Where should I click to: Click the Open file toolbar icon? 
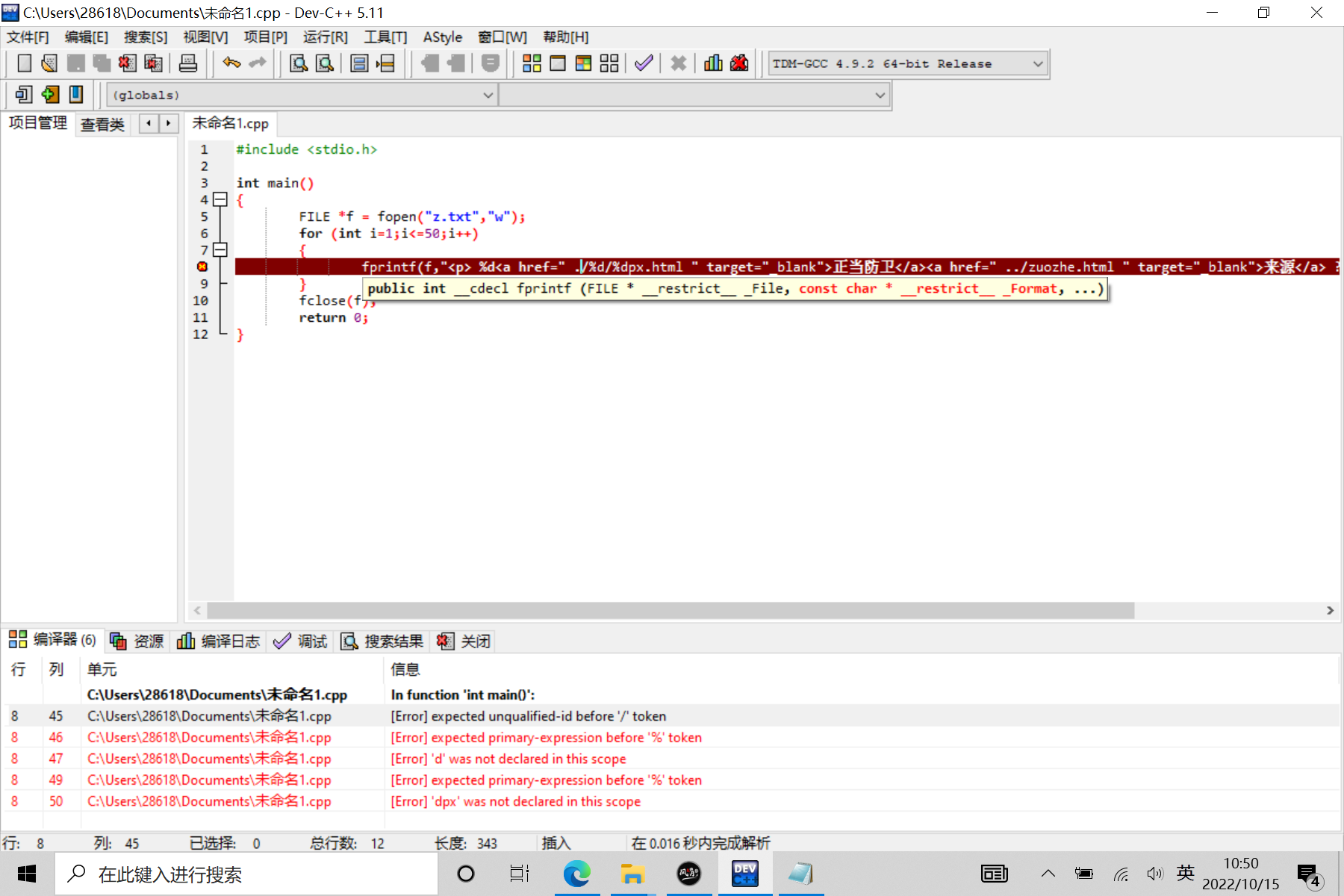pyautogui.click(x=49, y=63)
